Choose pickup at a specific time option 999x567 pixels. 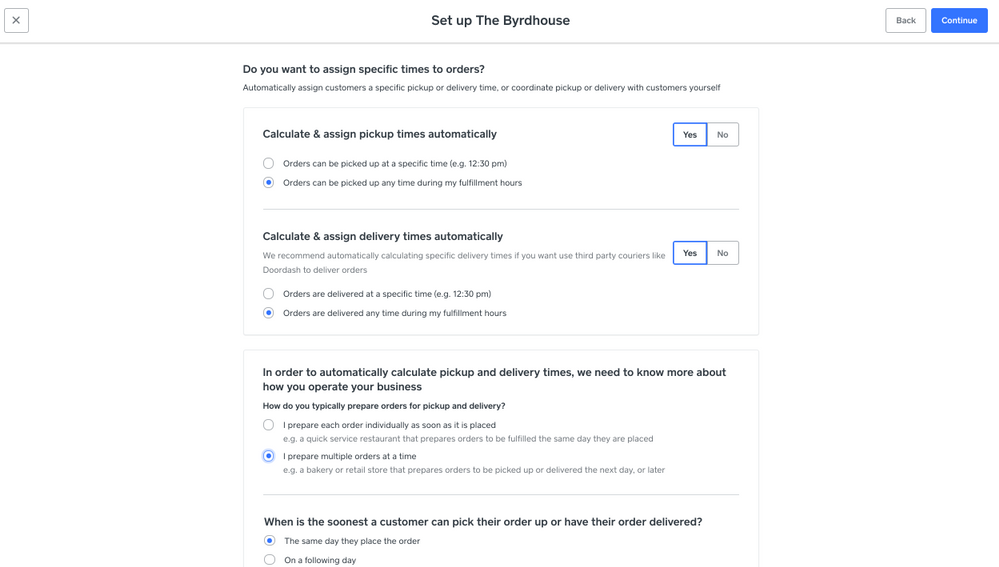coord(268,163)
